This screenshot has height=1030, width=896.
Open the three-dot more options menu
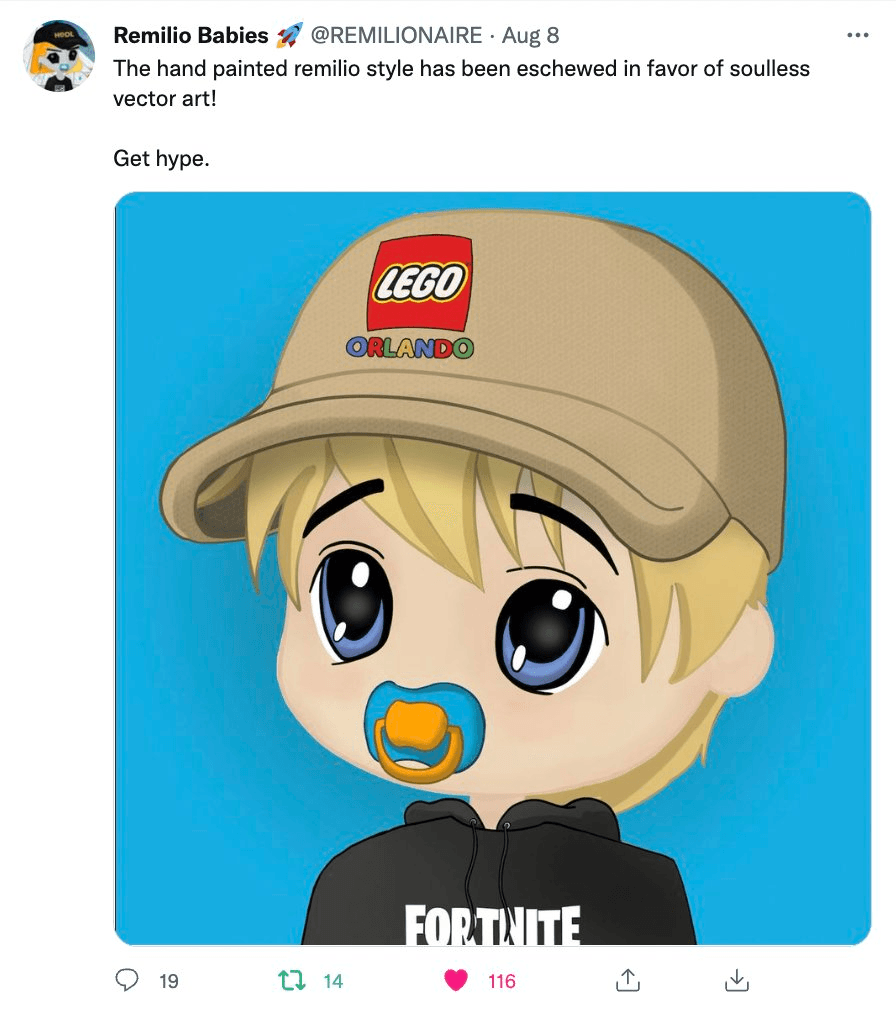(858, 35)
